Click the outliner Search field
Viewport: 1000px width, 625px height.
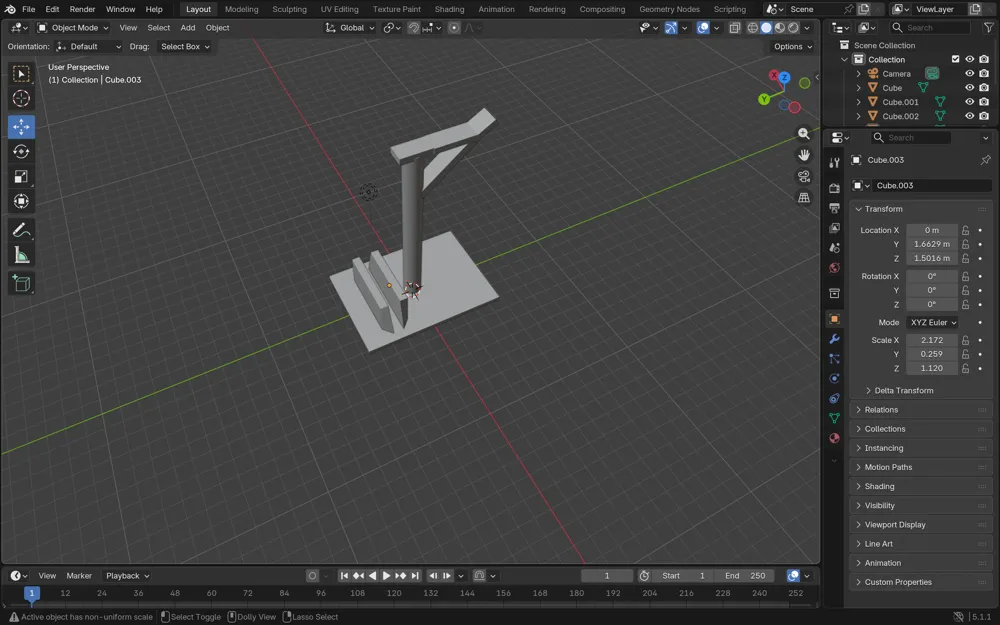point(930,27)
